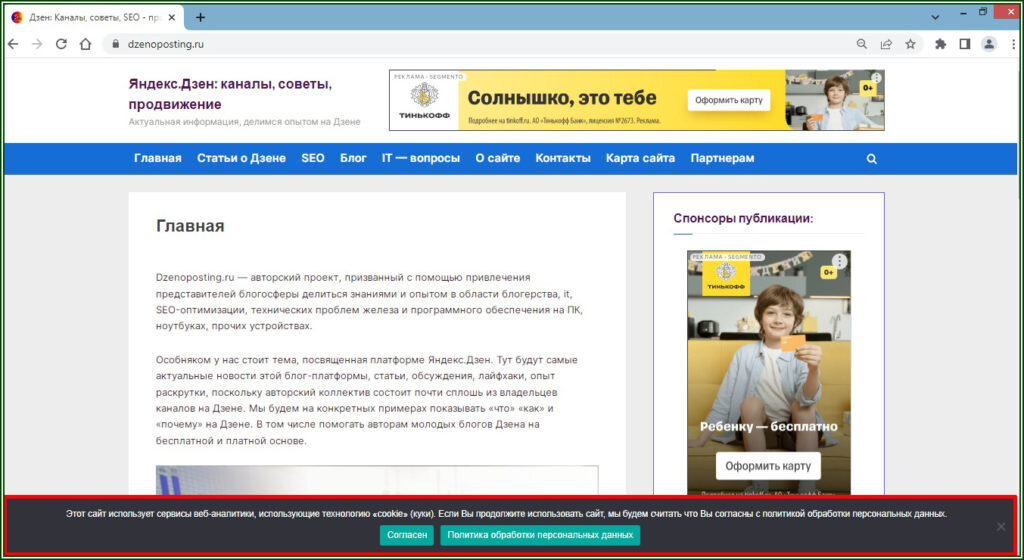Toggle the browser side panel icon
This screenshot has width=1024, height=560.
(965, 44)
